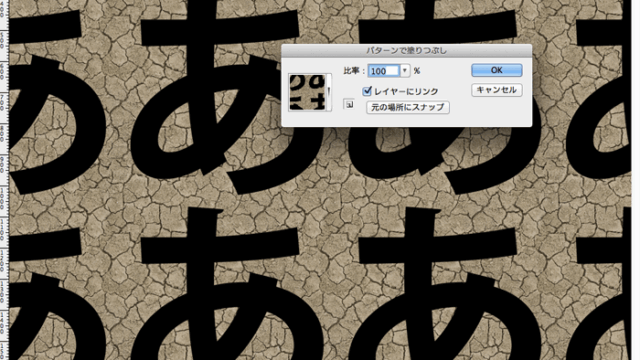Viewport: 640px width, 360px height.
Task: Toggle the レイヤーにリンク checkbox
Action: click(x=367, y=91)
